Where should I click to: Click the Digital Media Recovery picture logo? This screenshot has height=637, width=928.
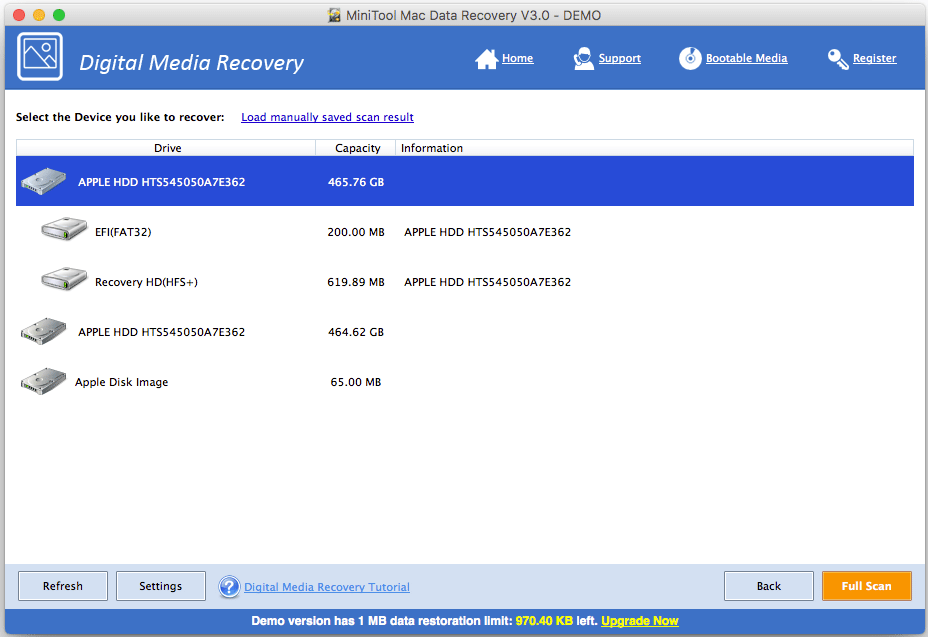[x=40, y=57]
